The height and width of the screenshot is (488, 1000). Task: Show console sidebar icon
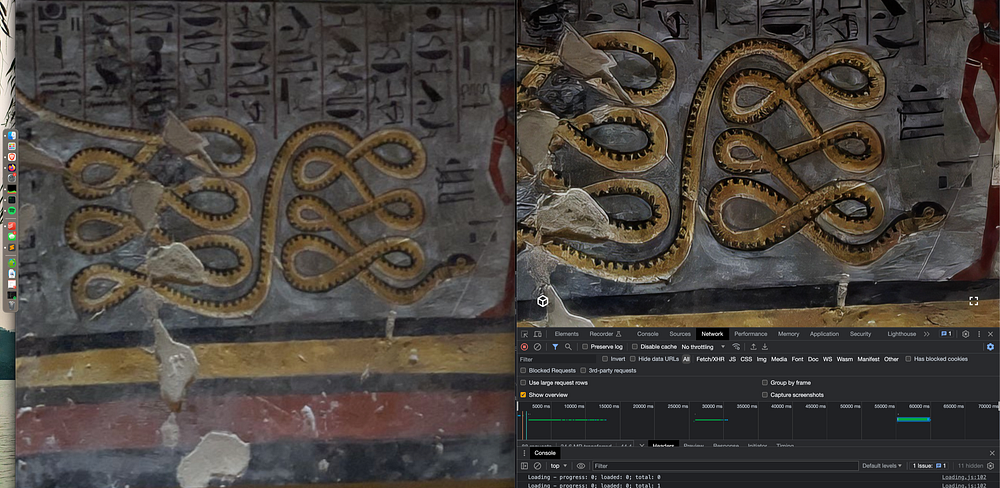(524, 466)
